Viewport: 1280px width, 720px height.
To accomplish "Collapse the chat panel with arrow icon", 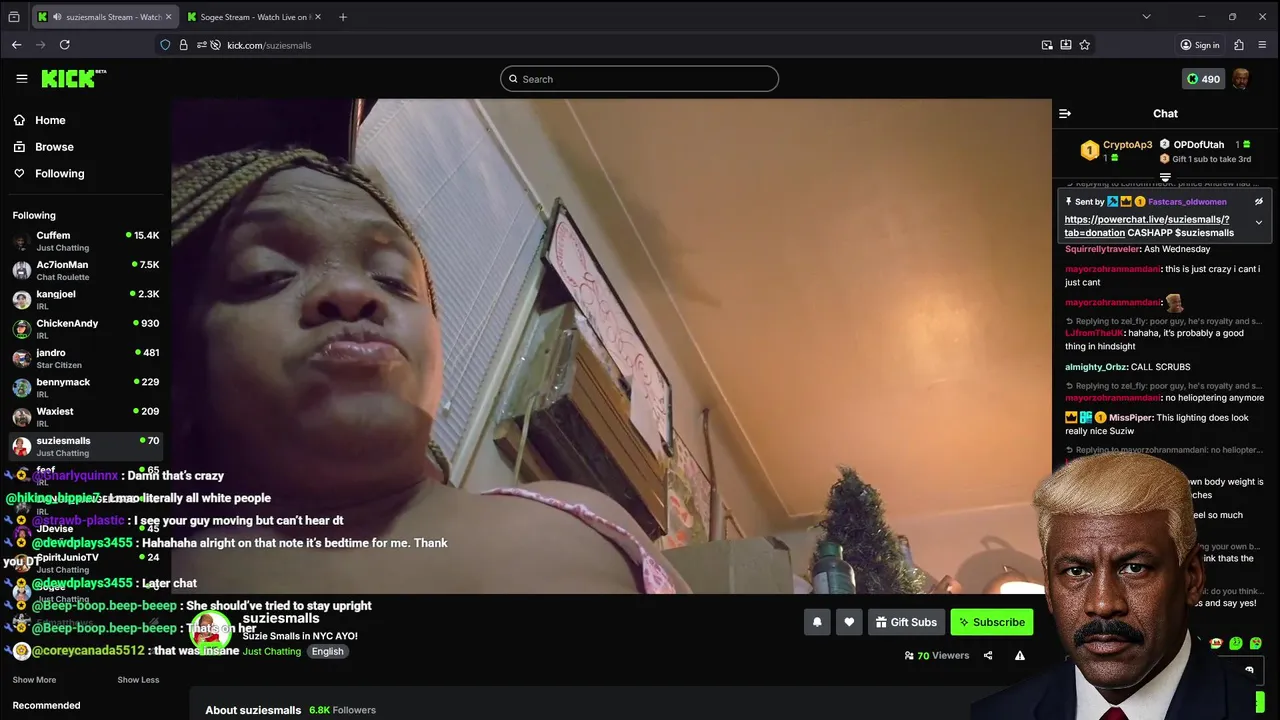I will tap(1065, 113).
